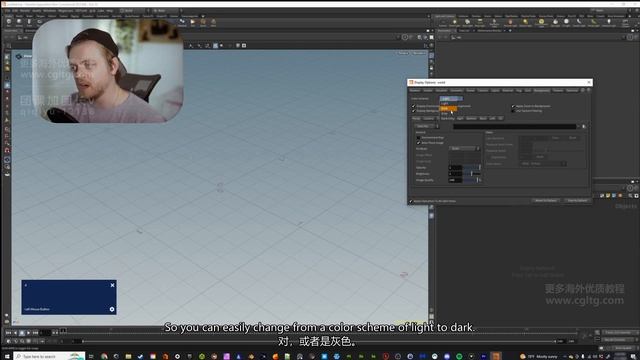Image resolution: width=640 pixels, height=360 pixels.
Task: Close the blue key overlay with its X
Action: tap(112, 285)
